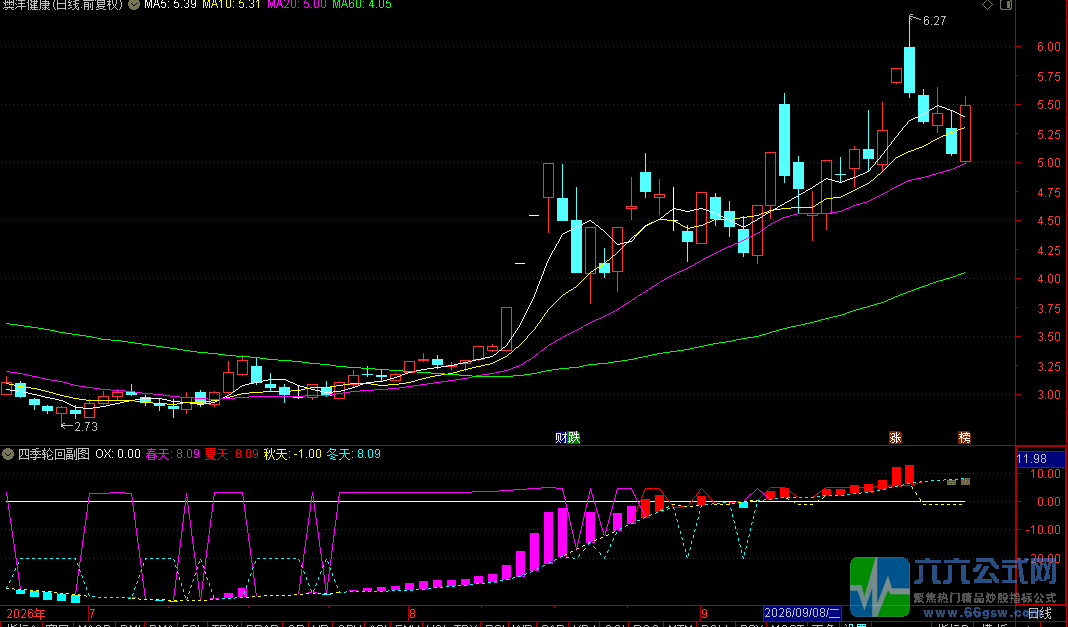Open the main chart indicator dropdown chevron
1068x627 pixels.
tap(134, 4)
